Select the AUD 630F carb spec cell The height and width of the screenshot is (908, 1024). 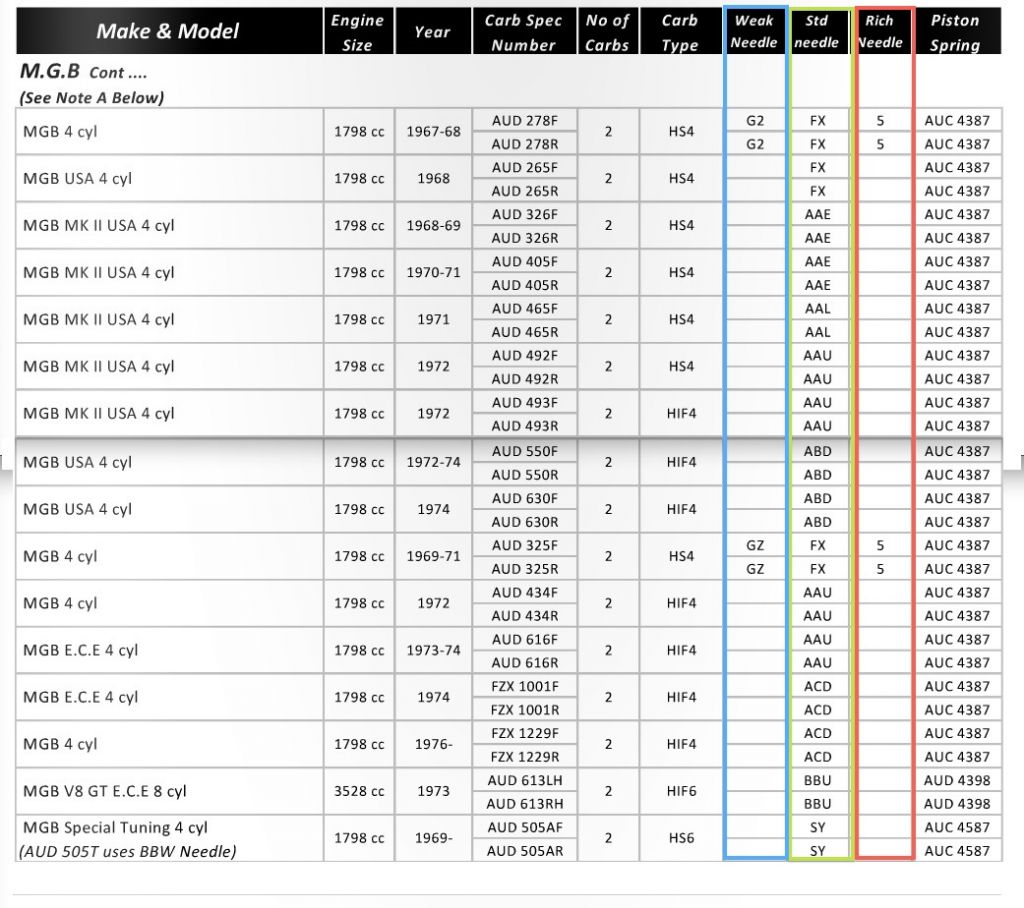point(524,498)
